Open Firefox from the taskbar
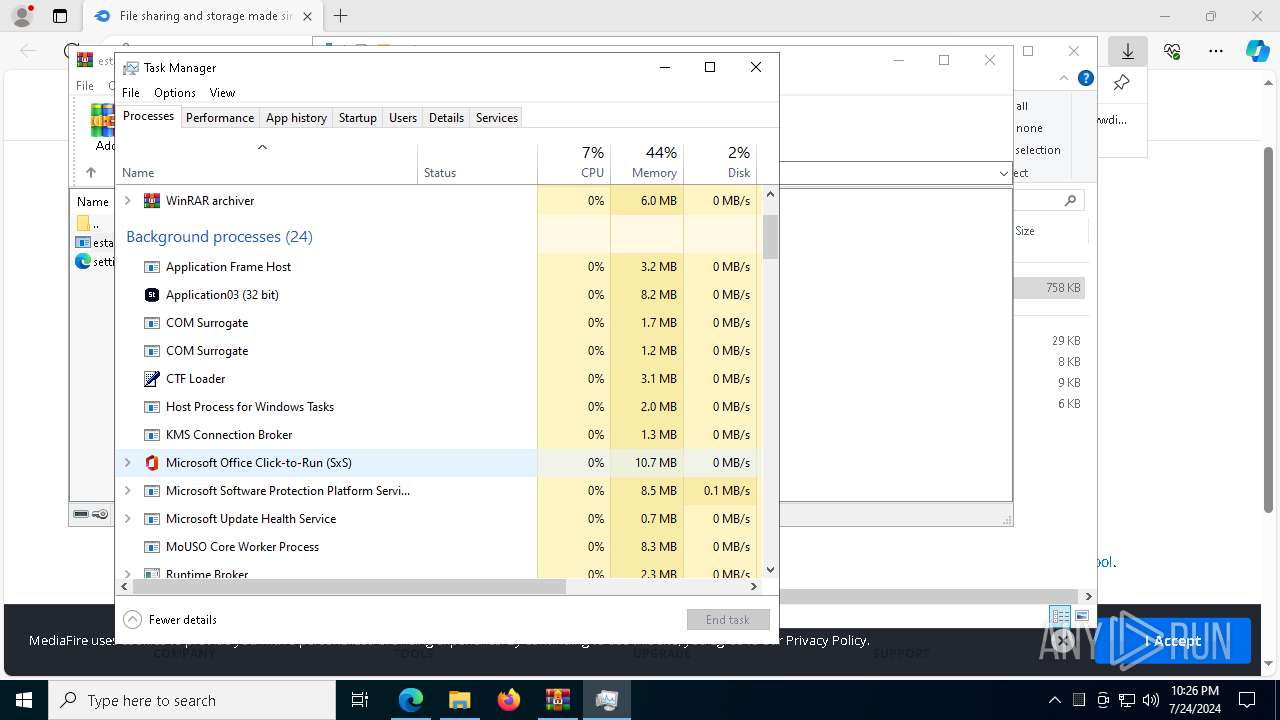Image resolution: width=1280 pixels, height=720 pixels. tap(509, 700)
